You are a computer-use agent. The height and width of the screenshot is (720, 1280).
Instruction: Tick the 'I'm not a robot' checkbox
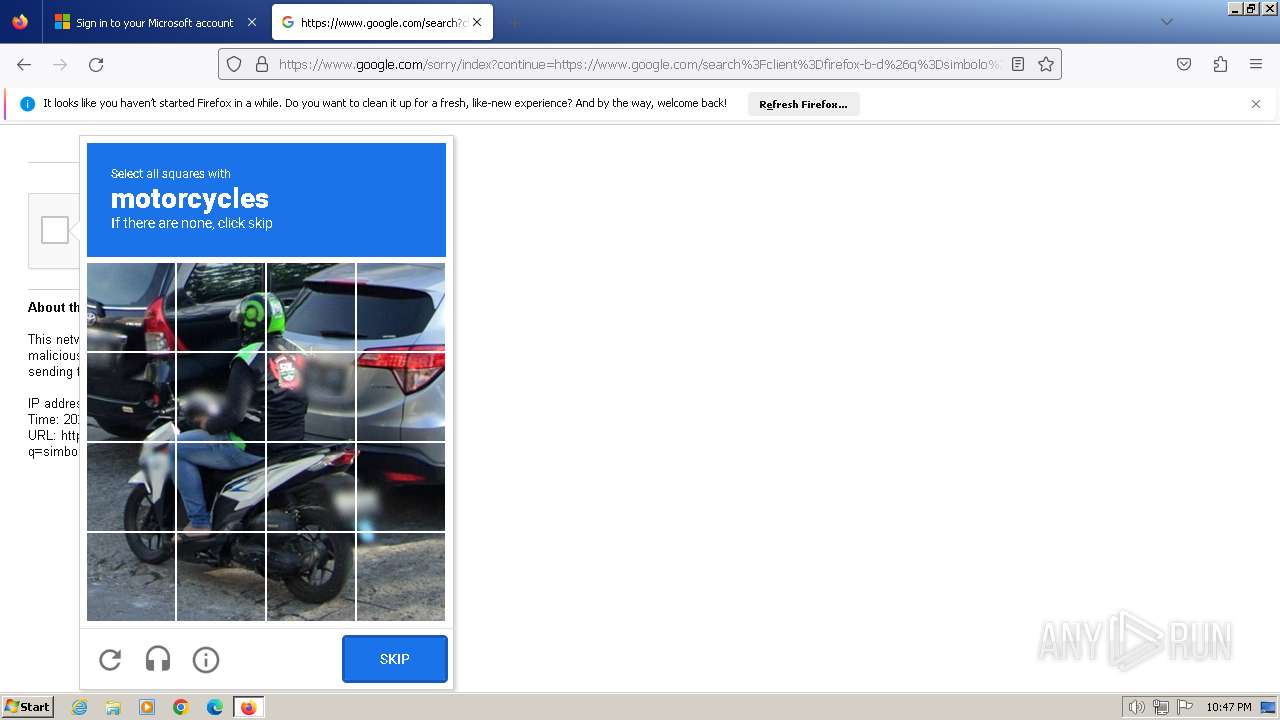pyautogui.click(x=55, y=230)
